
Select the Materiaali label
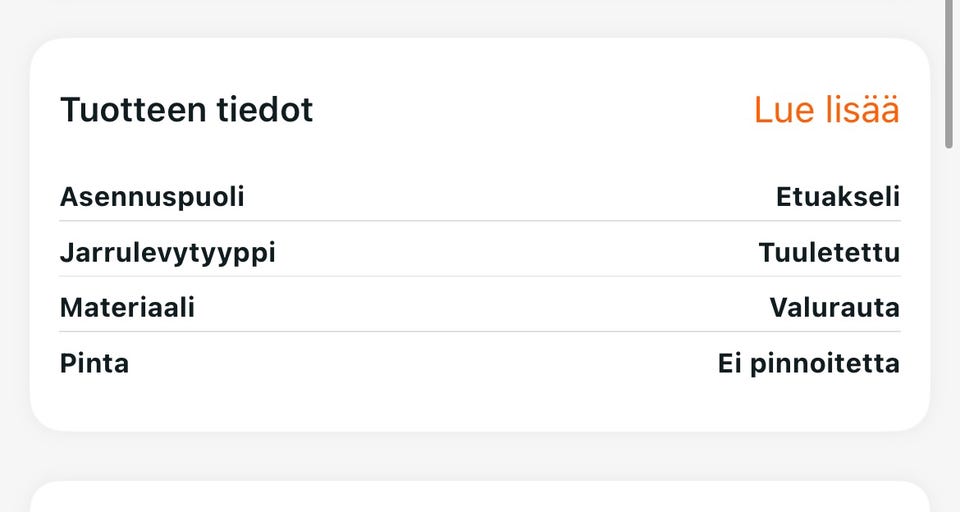pos(127,308)
